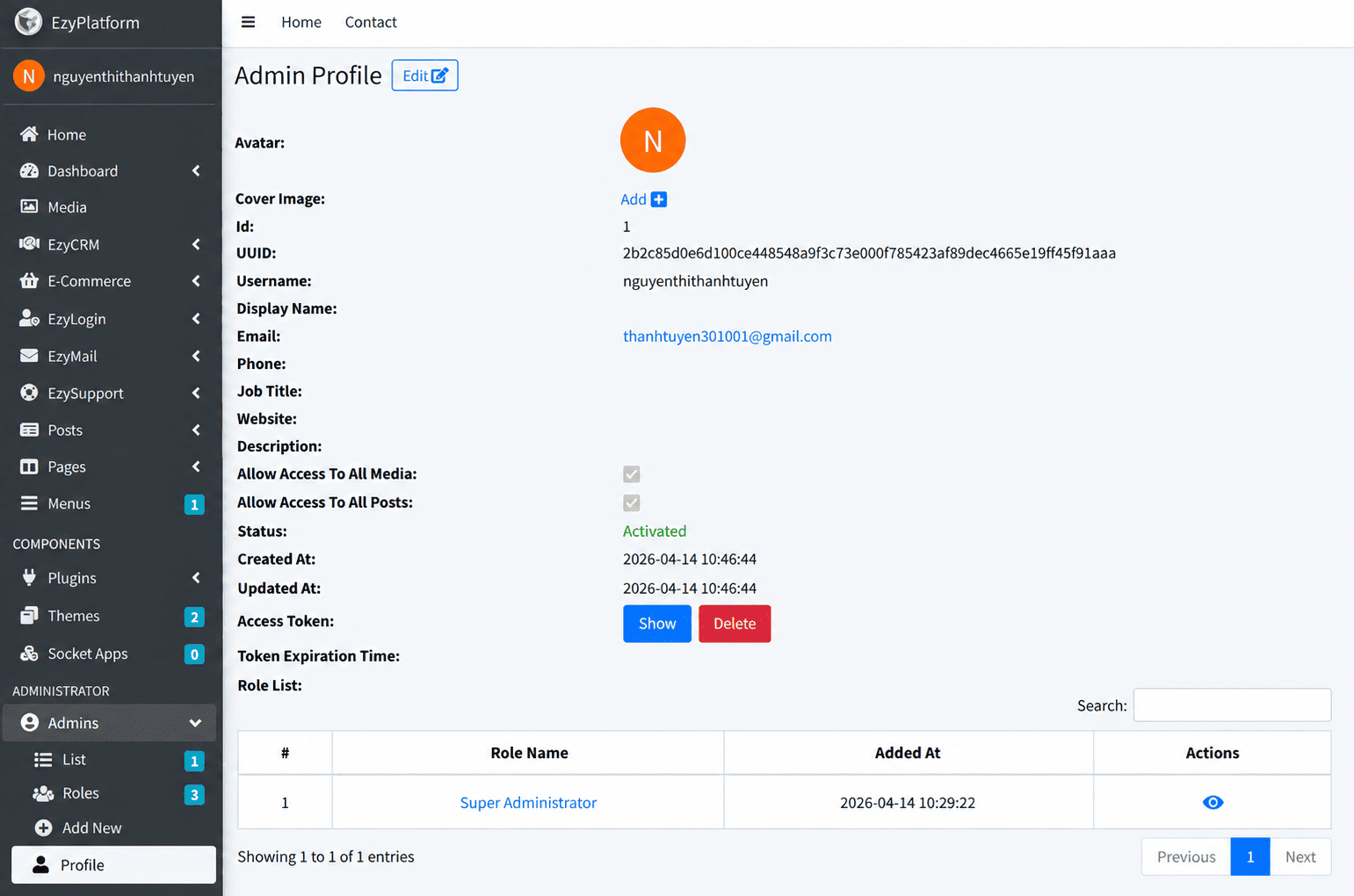Viewport: 1354px width, 896px height.
Task: Delete the access token
Action: coord(735,624)
